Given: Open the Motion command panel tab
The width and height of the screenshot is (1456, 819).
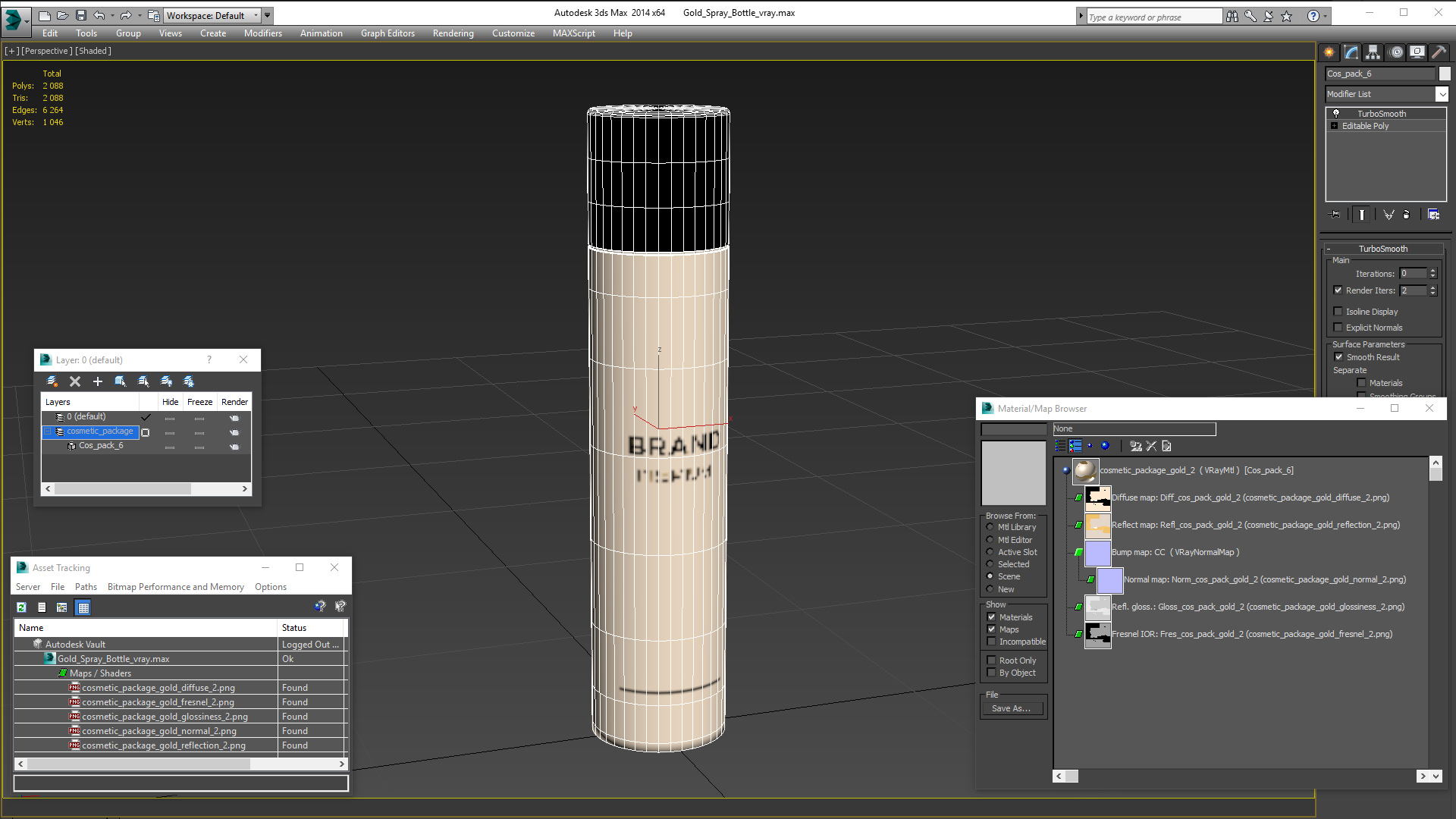Looking at the screenshot, I should click(x=1396, y=52).
